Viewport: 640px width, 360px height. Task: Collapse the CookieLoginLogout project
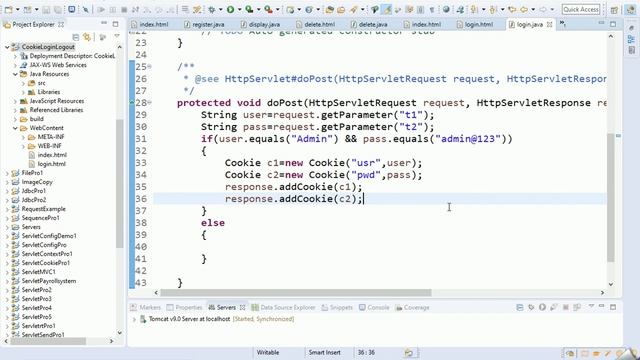coord(7,47)
